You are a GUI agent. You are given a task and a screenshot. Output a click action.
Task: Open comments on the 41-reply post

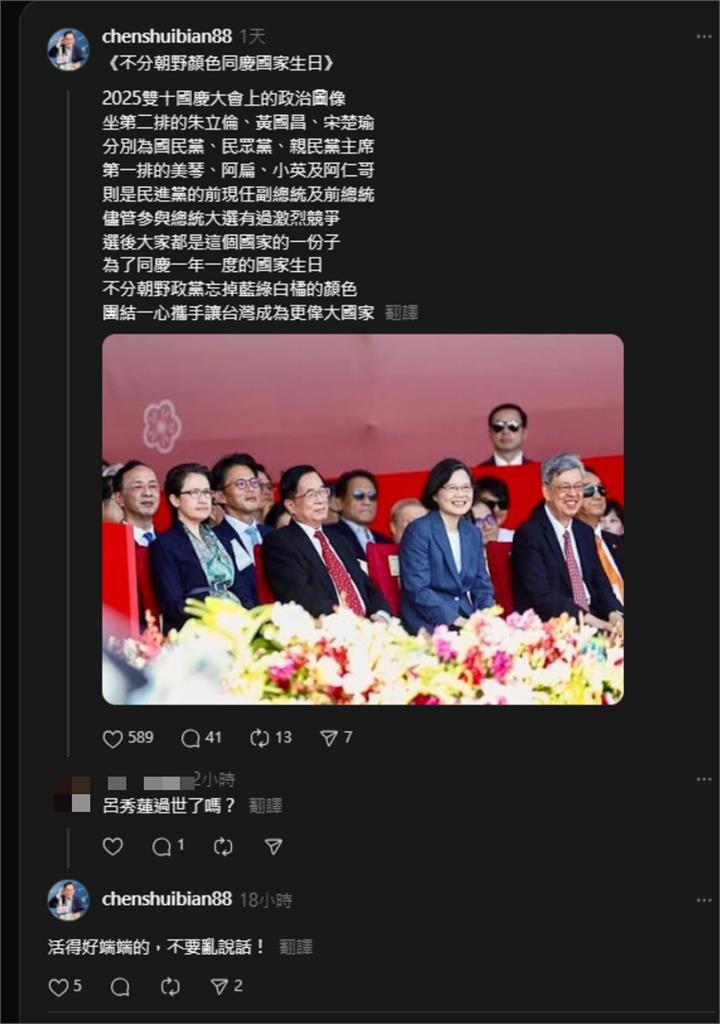[x=190, y=739]
